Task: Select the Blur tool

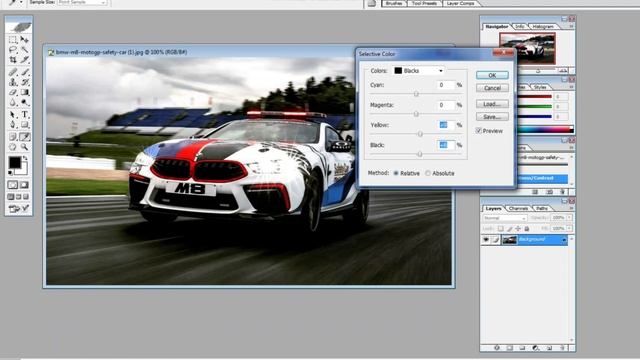Action: (13, 102)
